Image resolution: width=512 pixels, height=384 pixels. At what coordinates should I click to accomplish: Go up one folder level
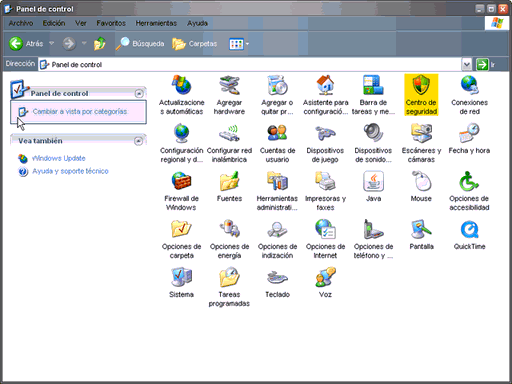pyautogui.click(x=99, y=43)
